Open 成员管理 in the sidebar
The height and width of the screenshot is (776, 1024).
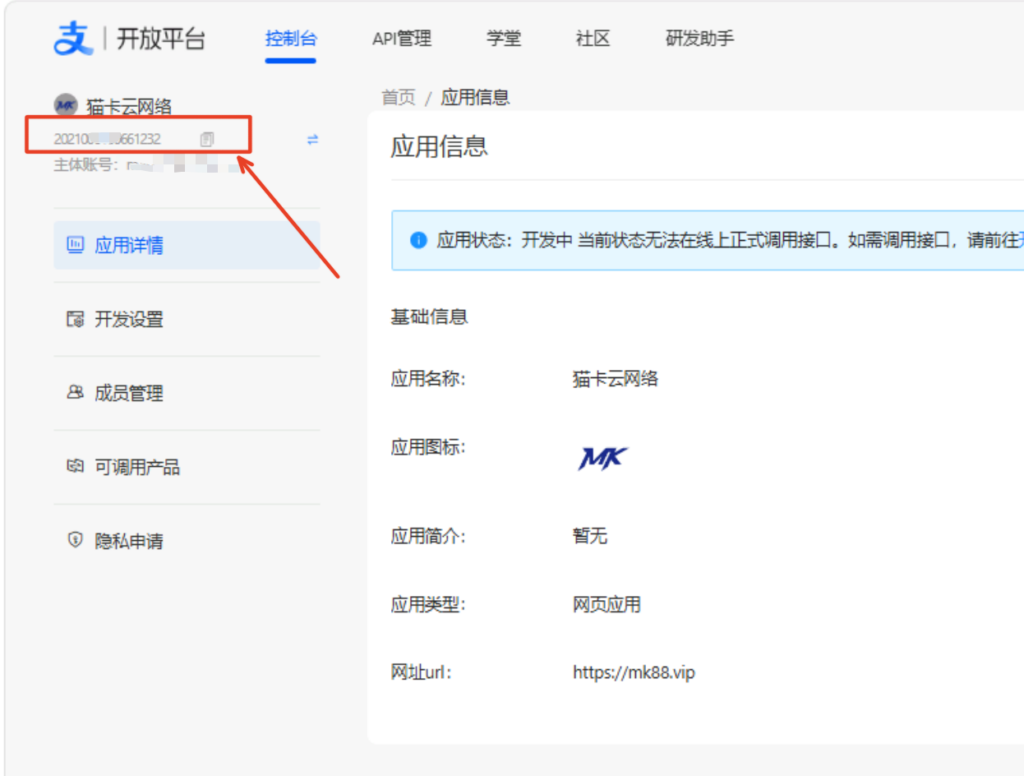tap(187, 393)
